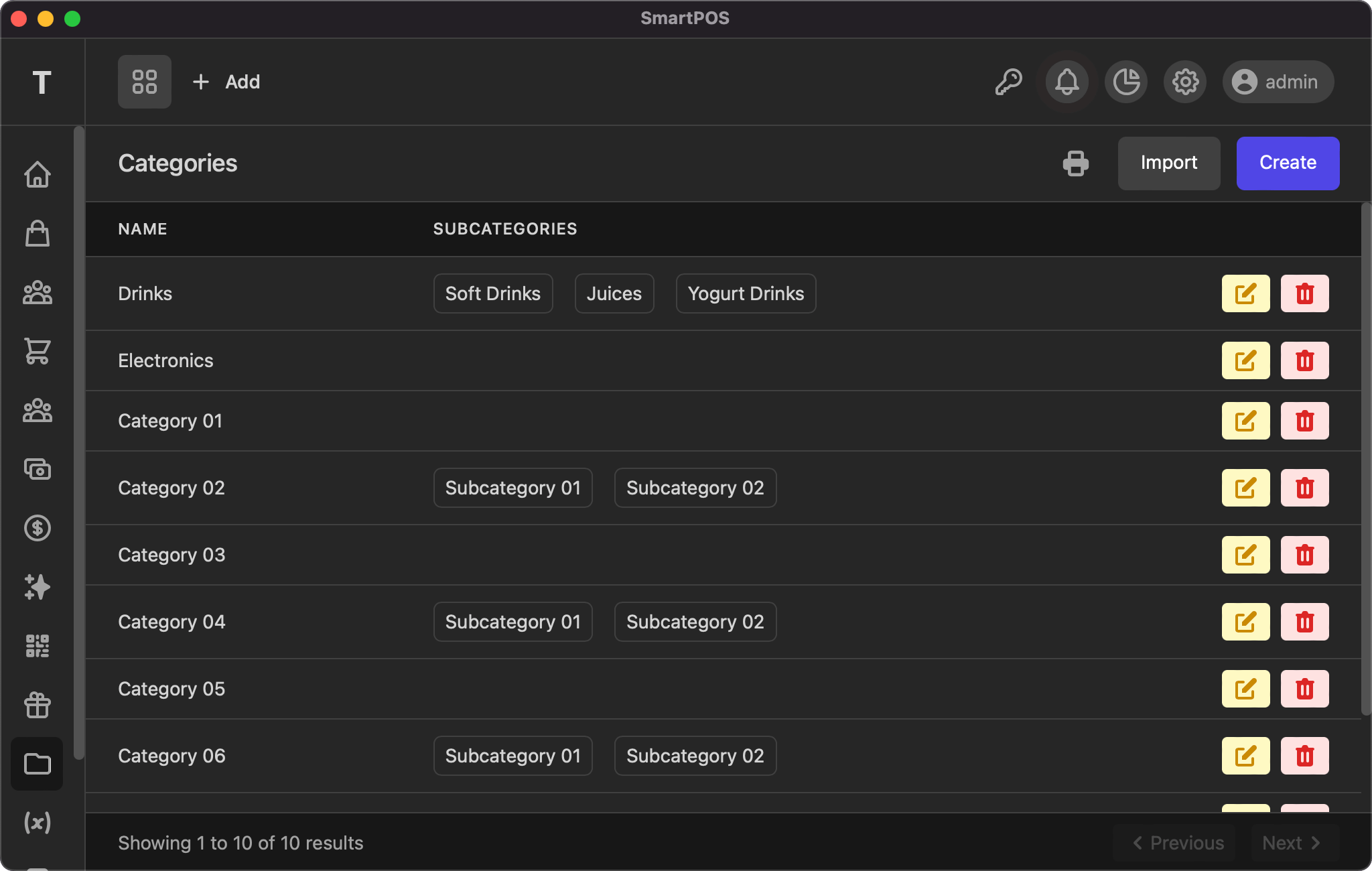Image resolution: width=1372 pixels, height=871 pixels.
Task: Click the key icon in the top bar
Action: click(x=1009, y=82)
